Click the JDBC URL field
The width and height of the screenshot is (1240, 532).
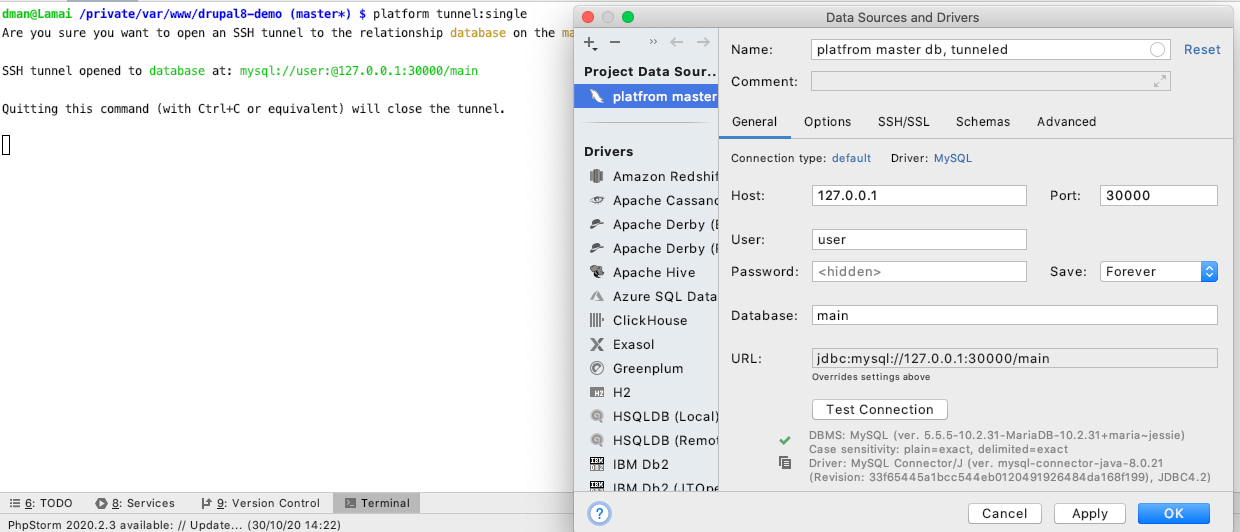[1015, 358]
